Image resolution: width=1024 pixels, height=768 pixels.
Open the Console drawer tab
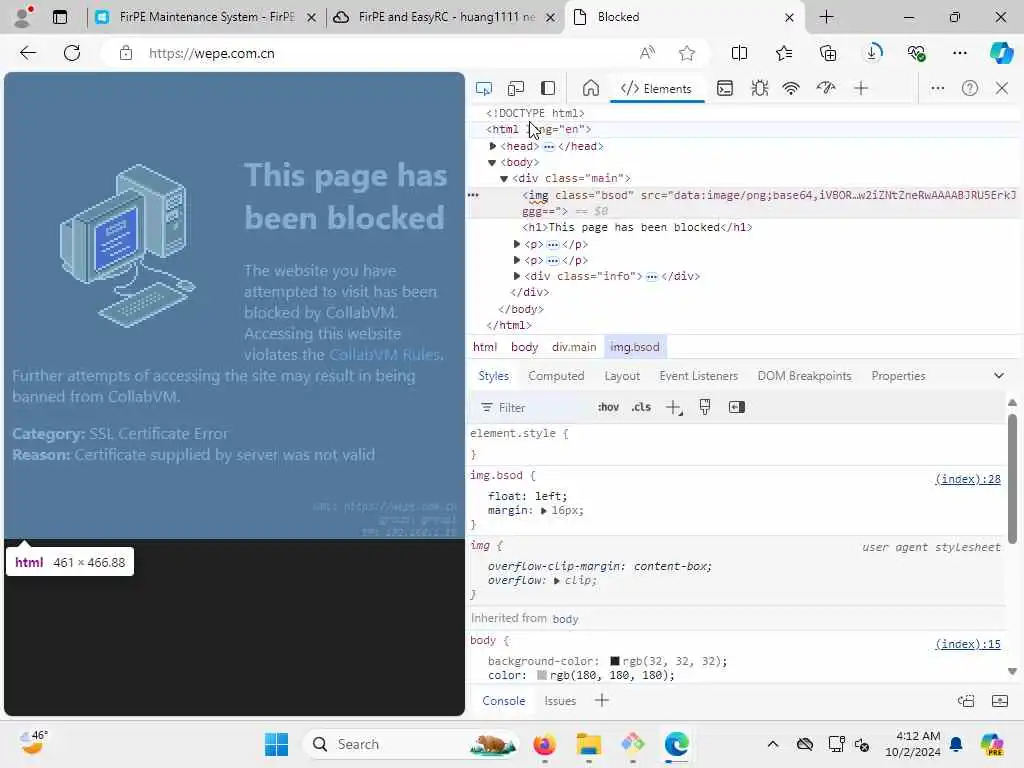[x=504, y=701]
